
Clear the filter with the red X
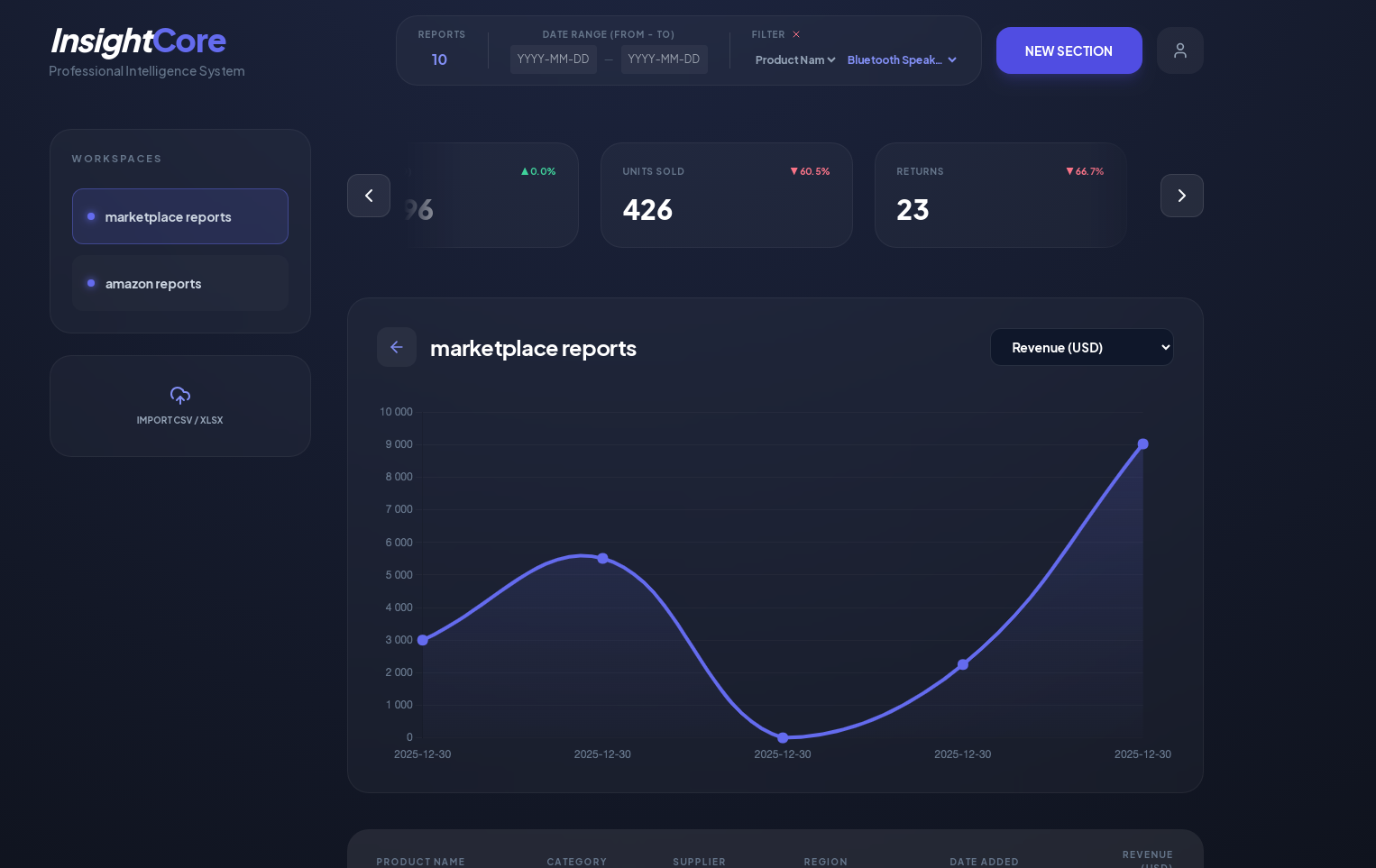point(796,34)
